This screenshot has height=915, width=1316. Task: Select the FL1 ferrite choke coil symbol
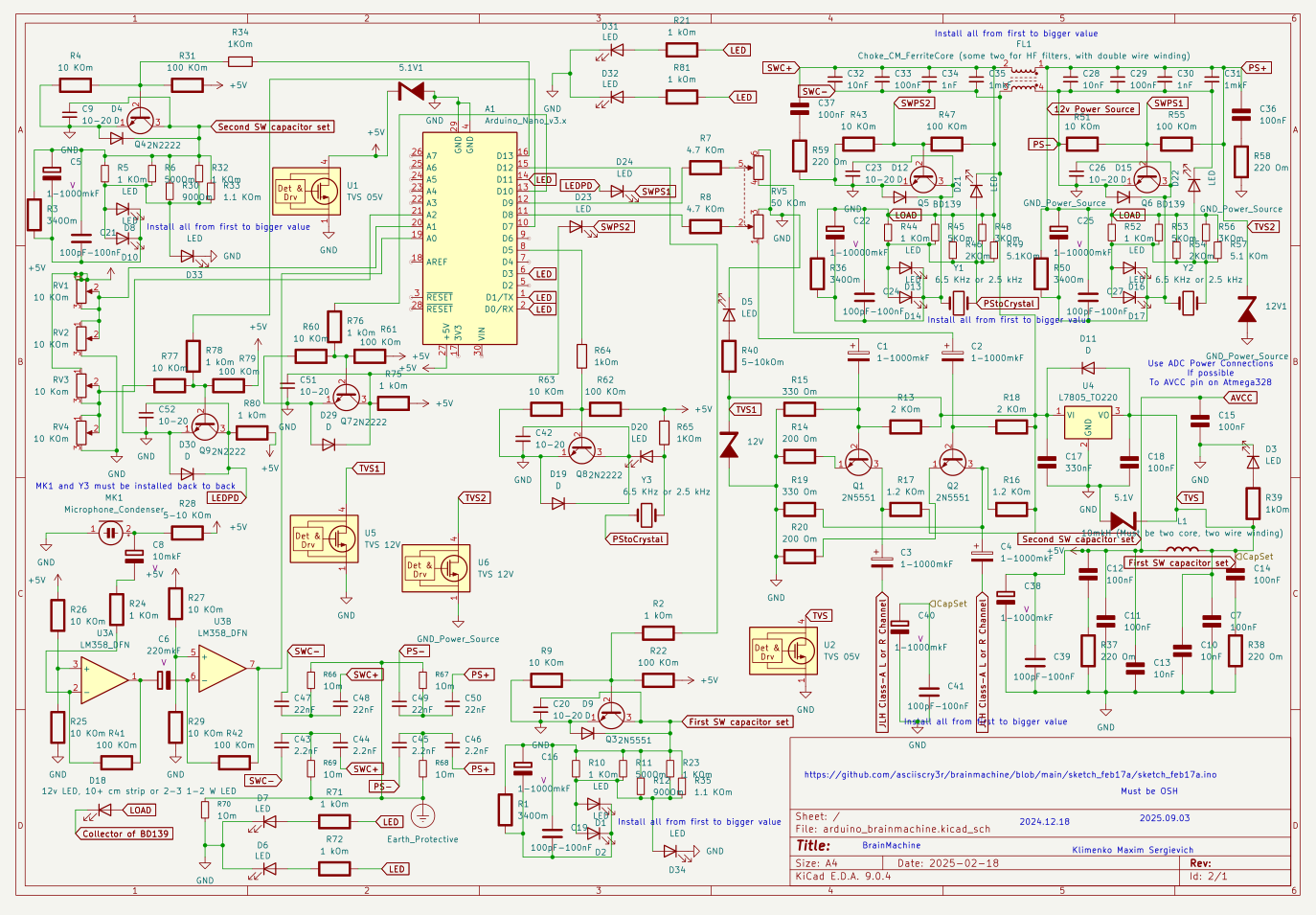[1025, 80]
